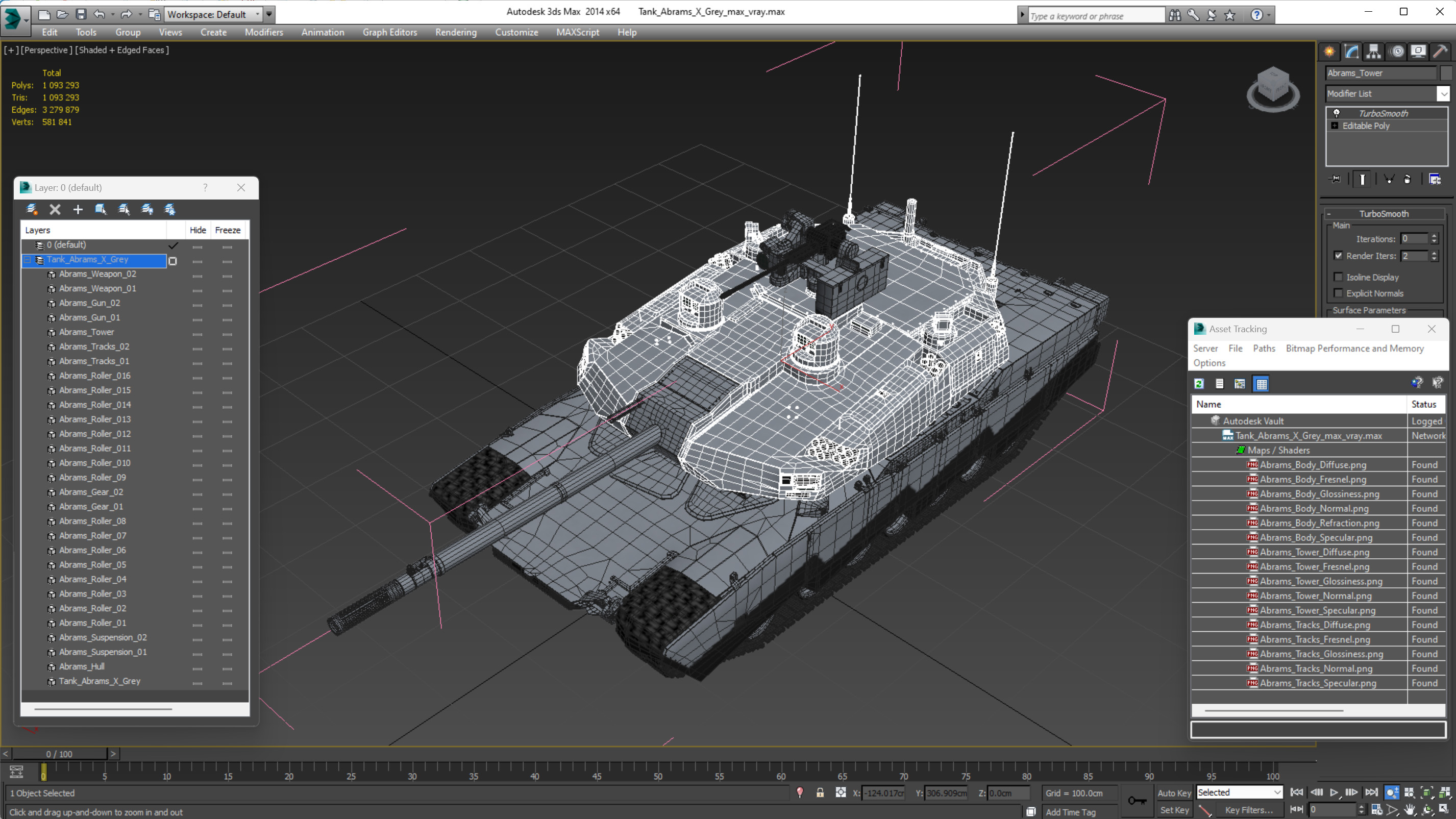Open the Display command panel tab
Image resolution: width=1456 pixels, height=819 pixels.
pos(1418,52)
